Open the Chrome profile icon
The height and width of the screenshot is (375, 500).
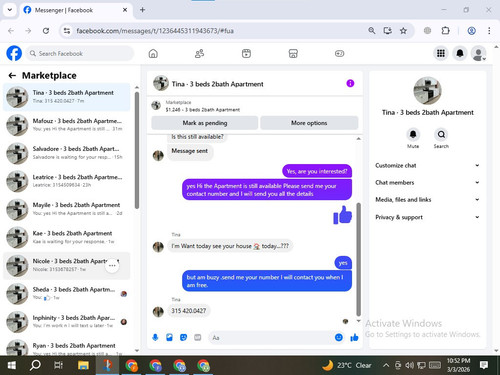[x=471, y=31]
